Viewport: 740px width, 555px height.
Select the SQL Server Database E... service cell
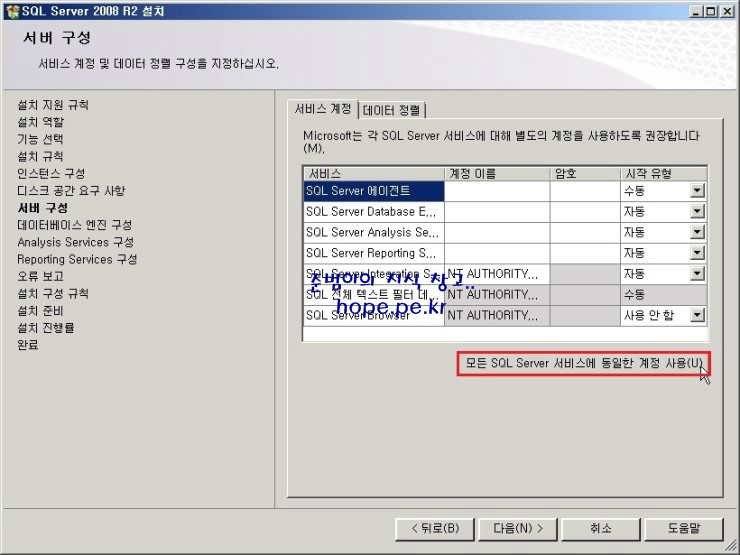[x=374, y=212]
